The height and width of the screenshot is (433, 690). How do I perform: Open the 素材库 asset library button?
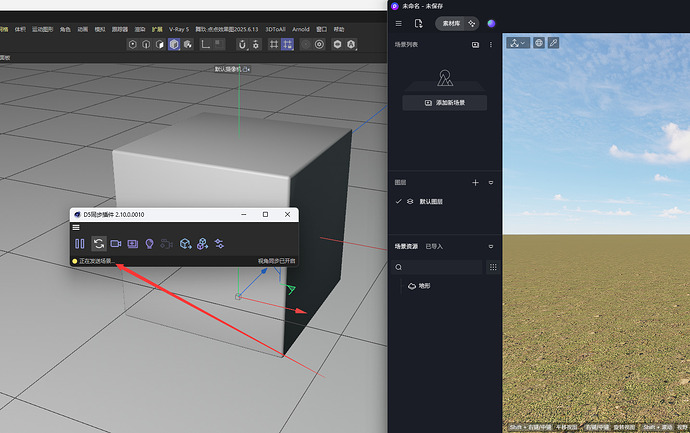pos(449,23)
